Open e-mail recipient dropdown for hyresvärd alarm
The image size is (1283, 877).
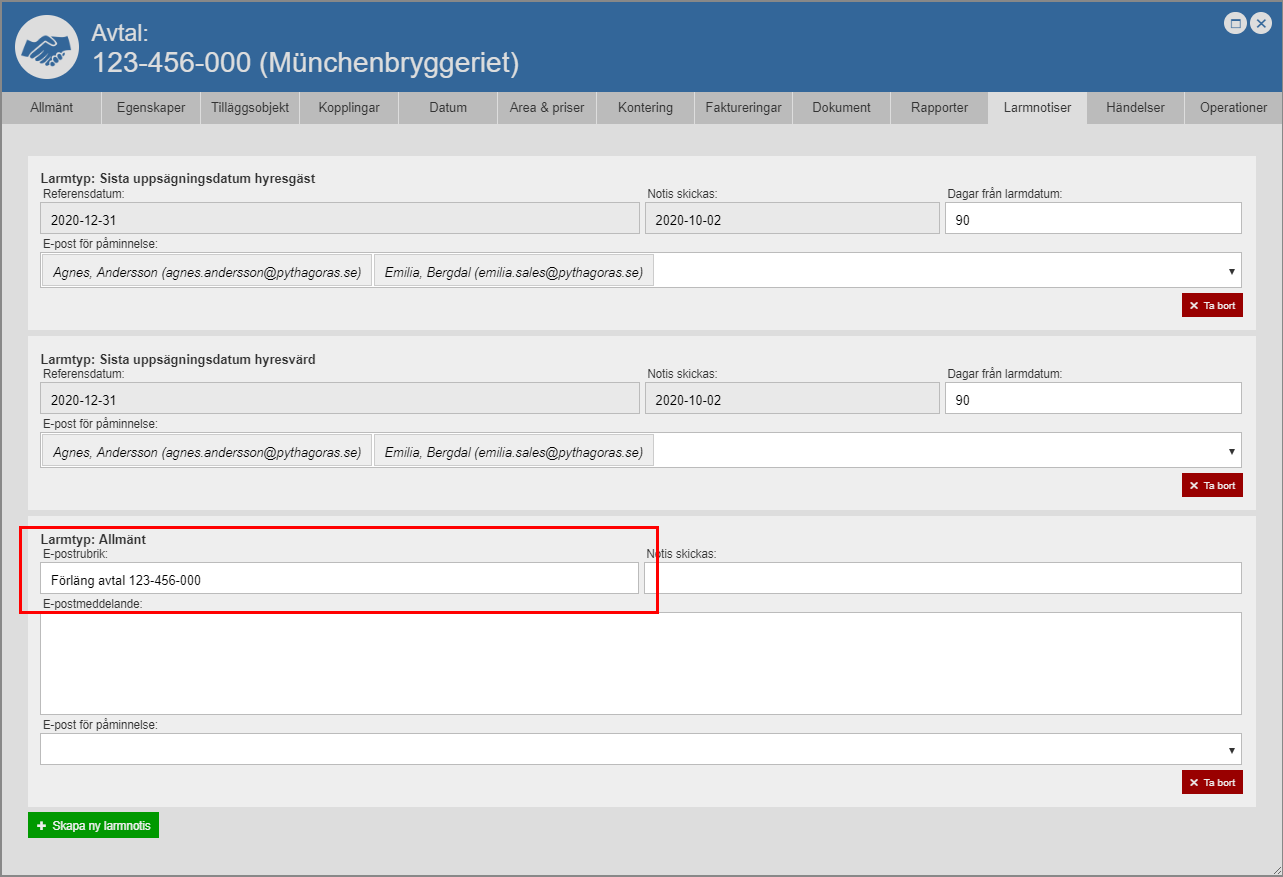point(1230,451)
